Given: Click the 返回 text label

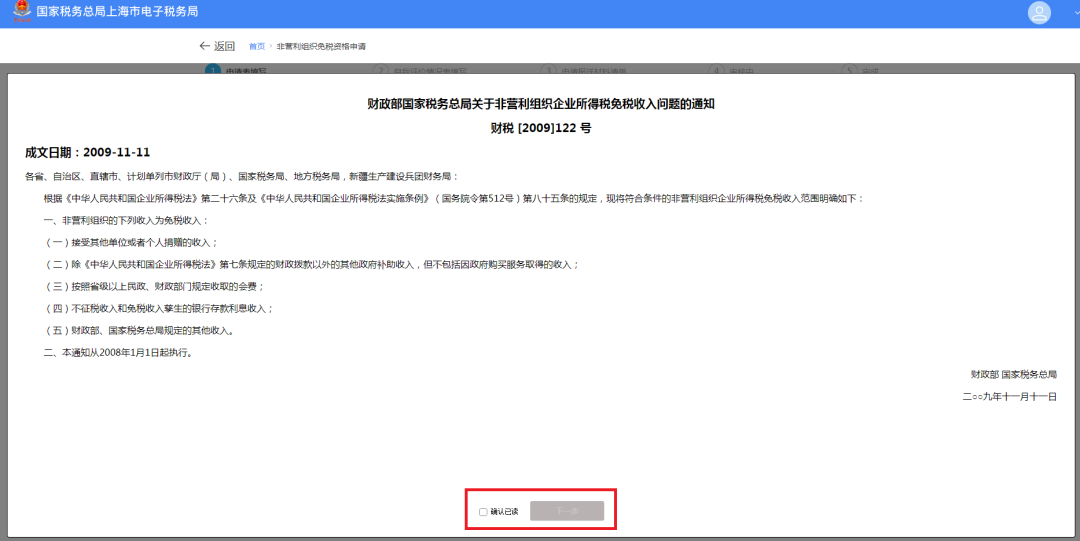Looking at the screenshot, I should [x=224, y=46].
